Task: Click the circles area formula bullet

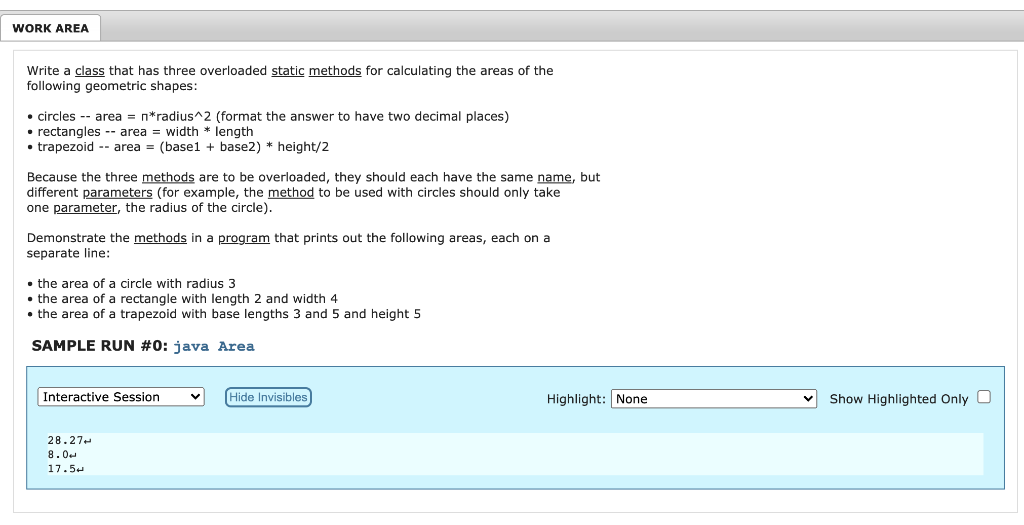Action: (268, 116)
